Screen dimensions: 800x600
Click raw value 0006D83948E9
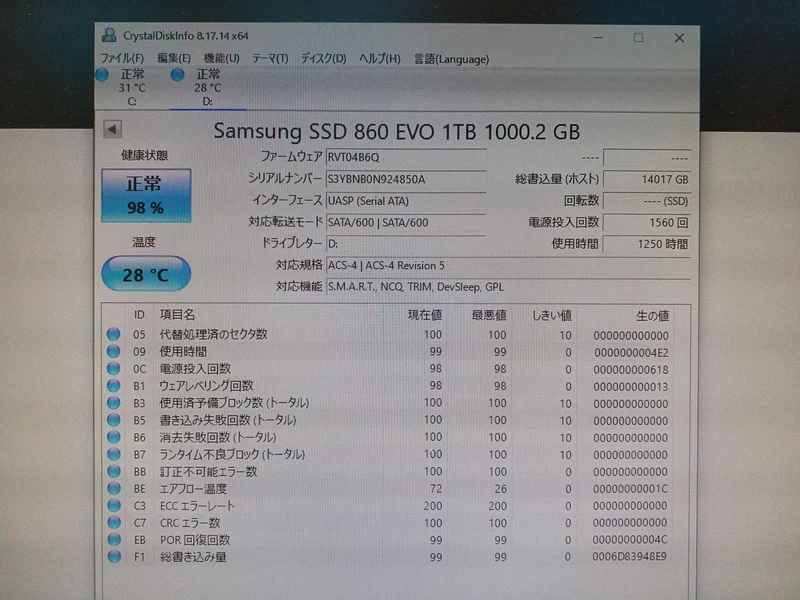(630, 556)
